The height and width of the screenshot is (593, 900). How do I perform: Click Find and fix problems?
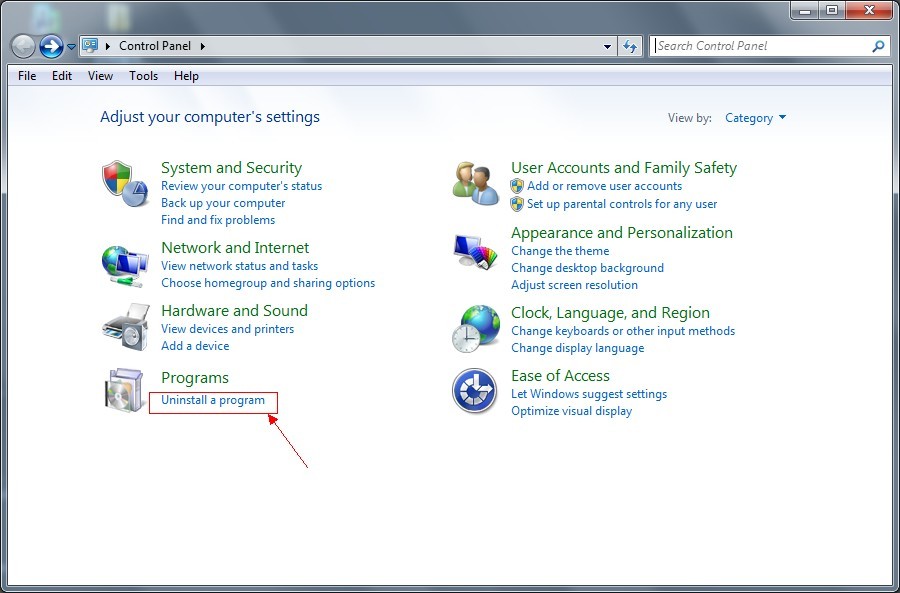point(218,220)
